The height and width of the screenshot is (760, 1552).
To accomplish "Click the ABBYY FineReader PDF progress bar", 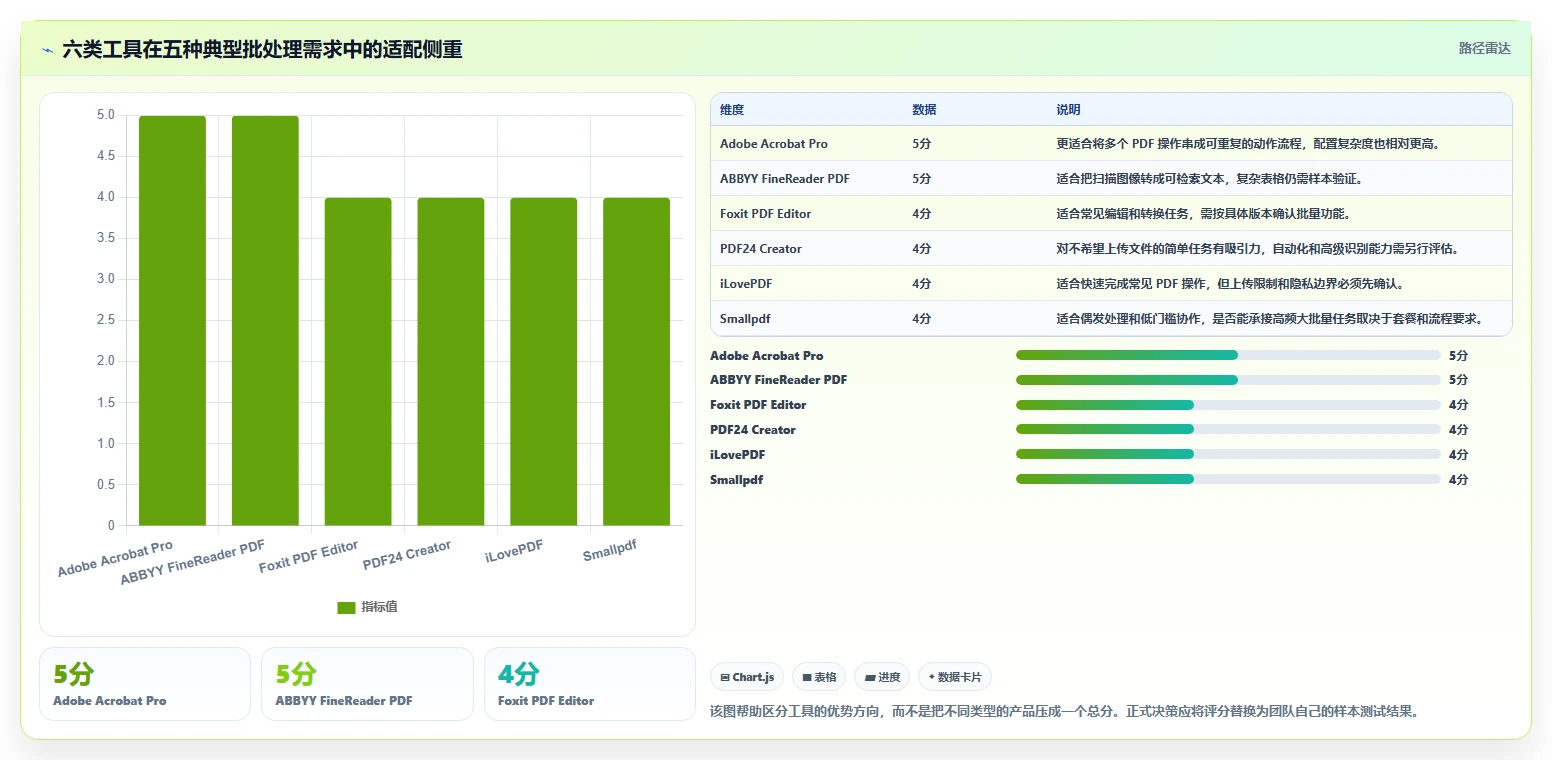I will (1228, 380).
